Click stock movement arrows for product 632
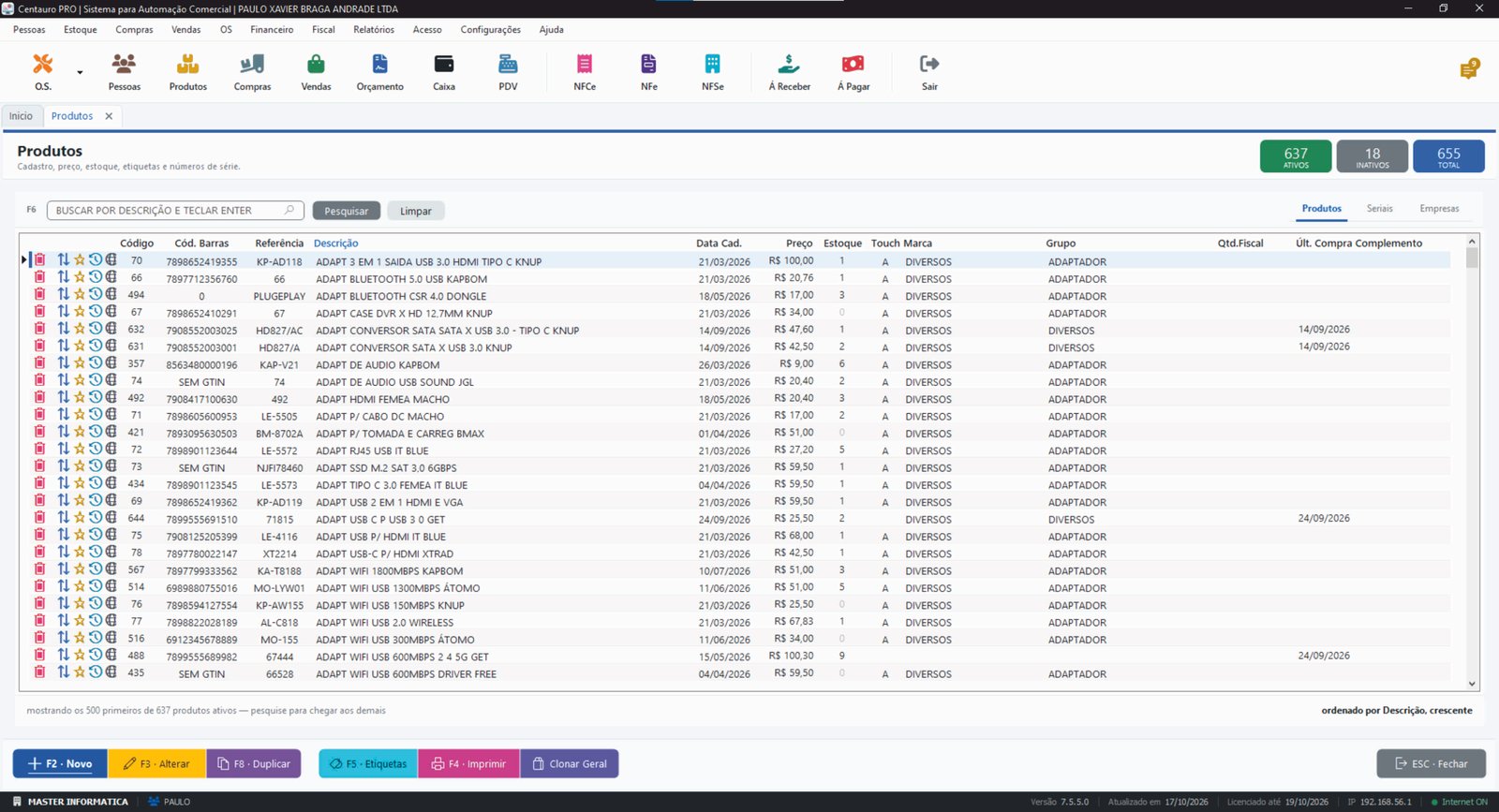Screen dimensions: 1499x812 coord(63,330)
